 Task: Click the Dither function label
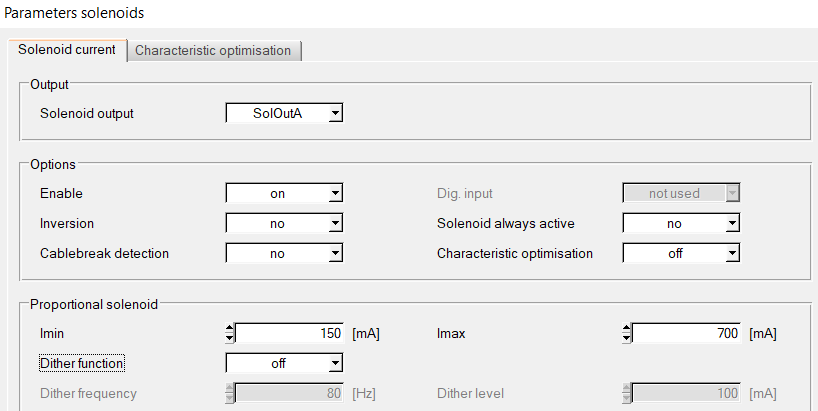coord(82,364)
